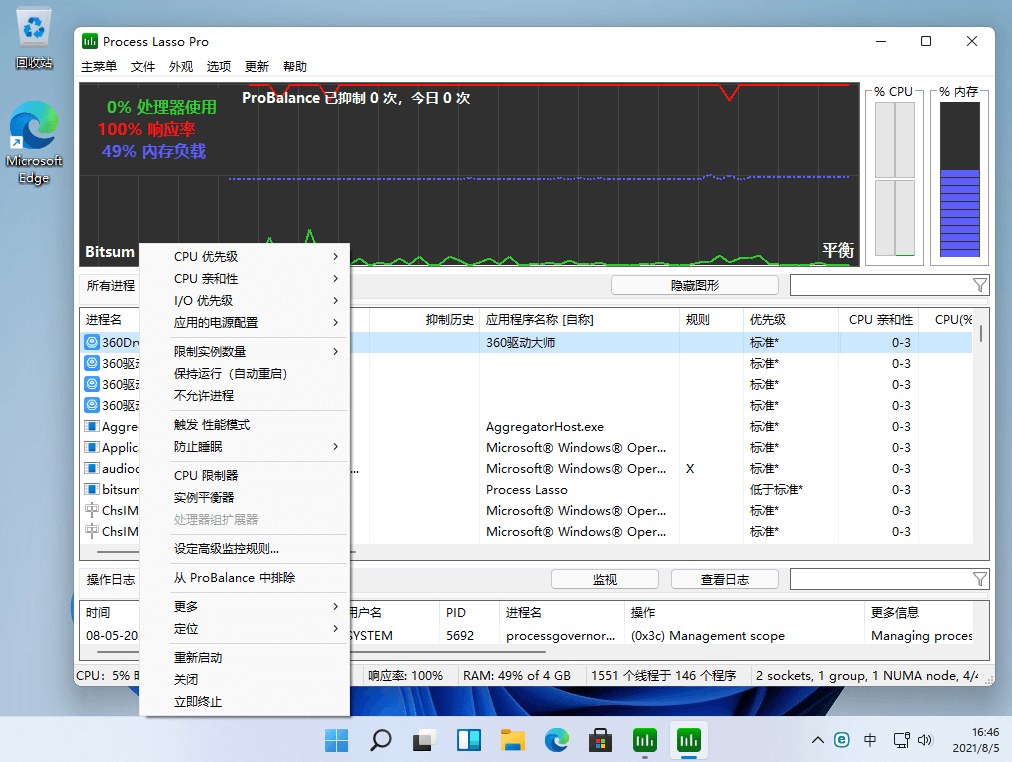Click the log filter funnel icon
The height and width of the screenshot is (762, 1012).
pyautogui.click(x=980, y=579)
